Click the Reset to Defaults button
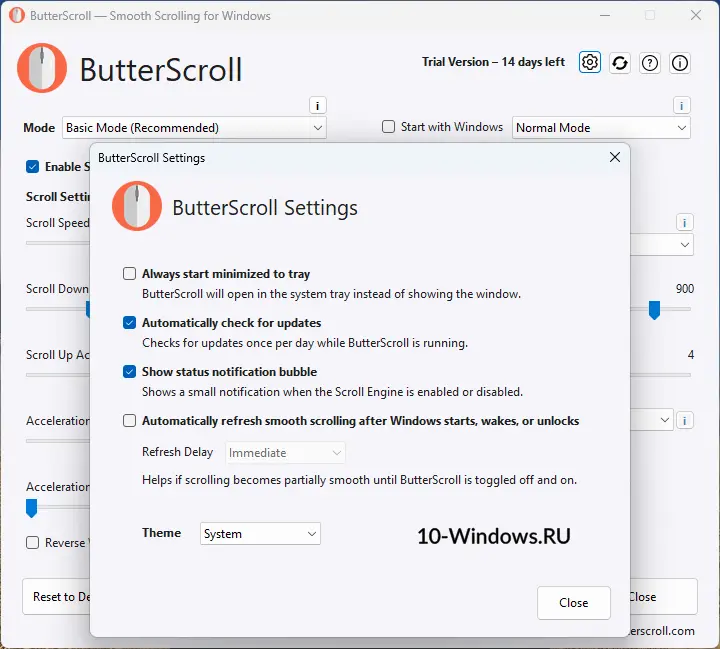Image resolution: width=720 pixels, height=649 pixels. pyautogui.click(x=56, y=597)
